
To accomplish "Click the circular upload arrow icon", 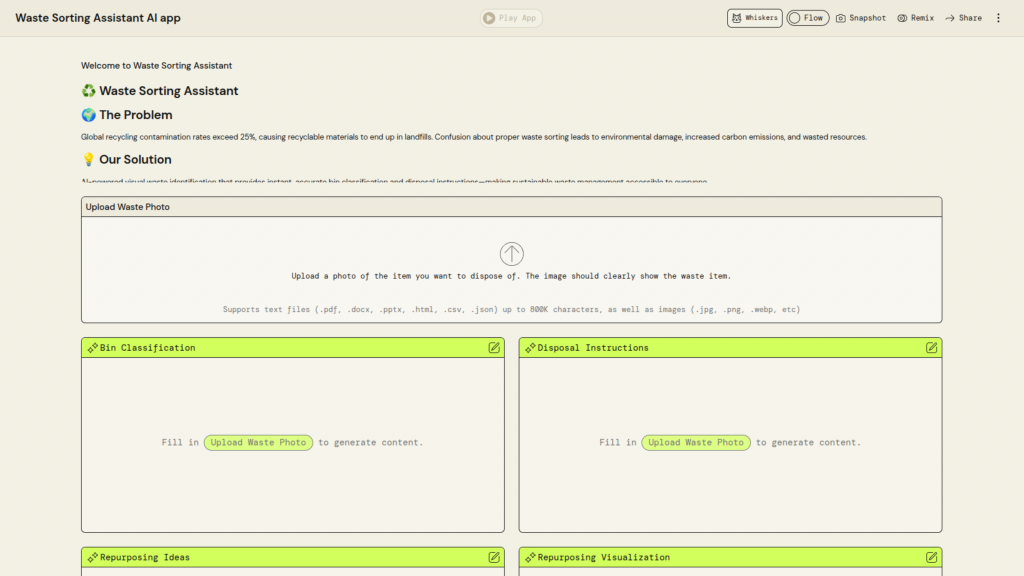I will (512, 254).
